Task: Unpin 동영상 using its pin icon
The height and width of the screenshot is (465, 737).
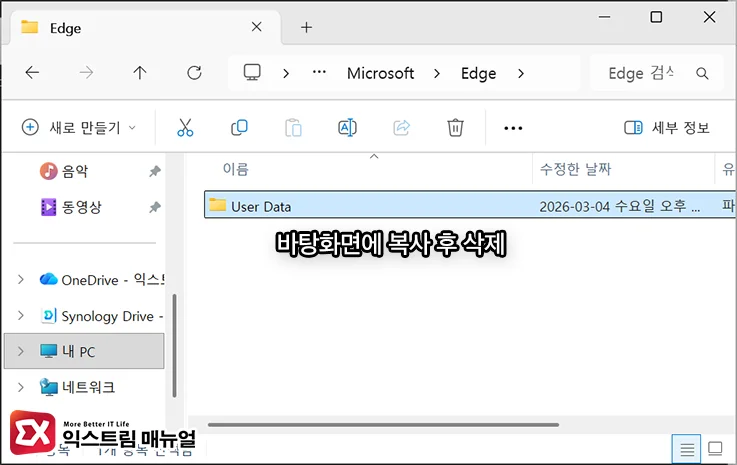Action: point(155,207)
